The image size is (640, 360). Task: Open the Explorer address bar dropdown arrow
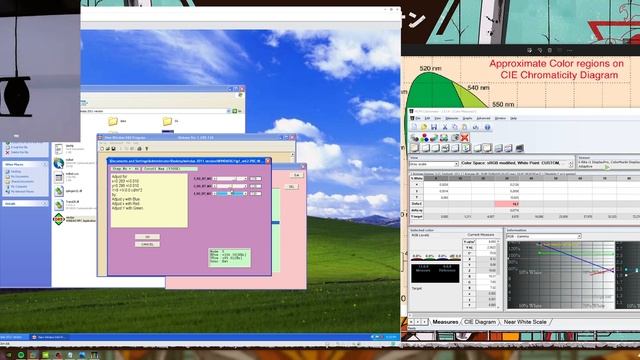click(229, 111)
